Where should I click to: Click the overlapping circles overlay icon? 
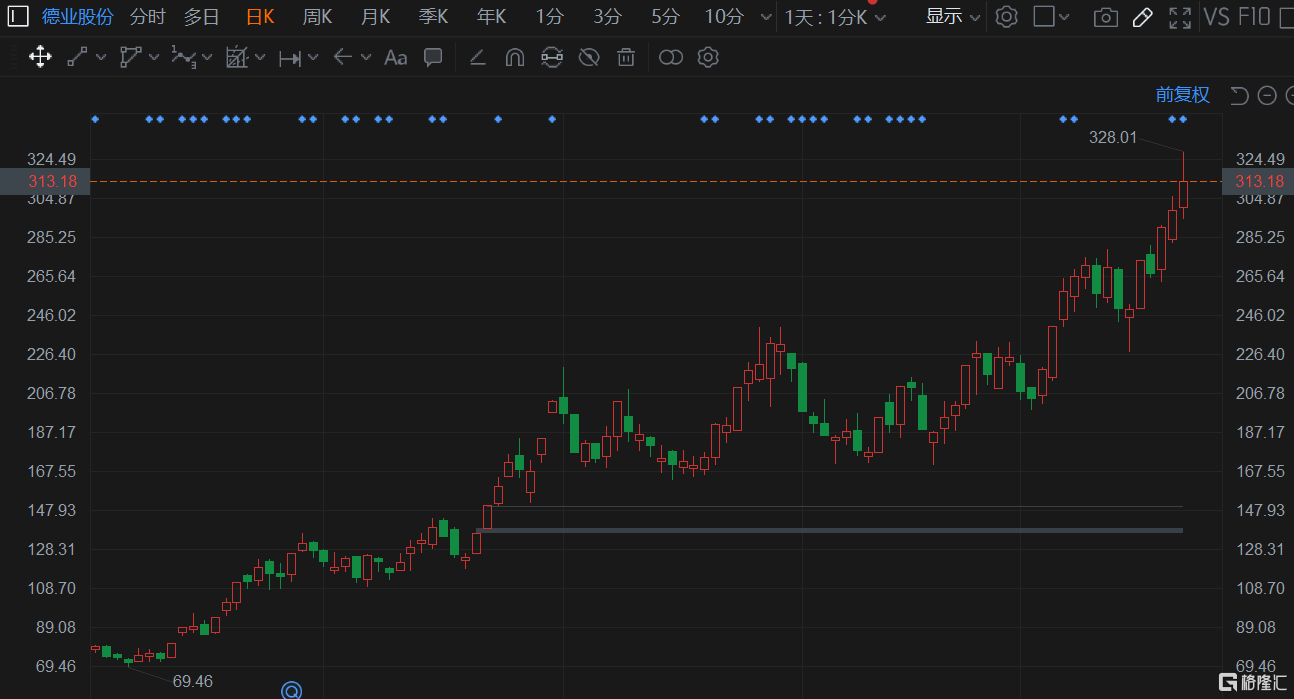point(671,57)
